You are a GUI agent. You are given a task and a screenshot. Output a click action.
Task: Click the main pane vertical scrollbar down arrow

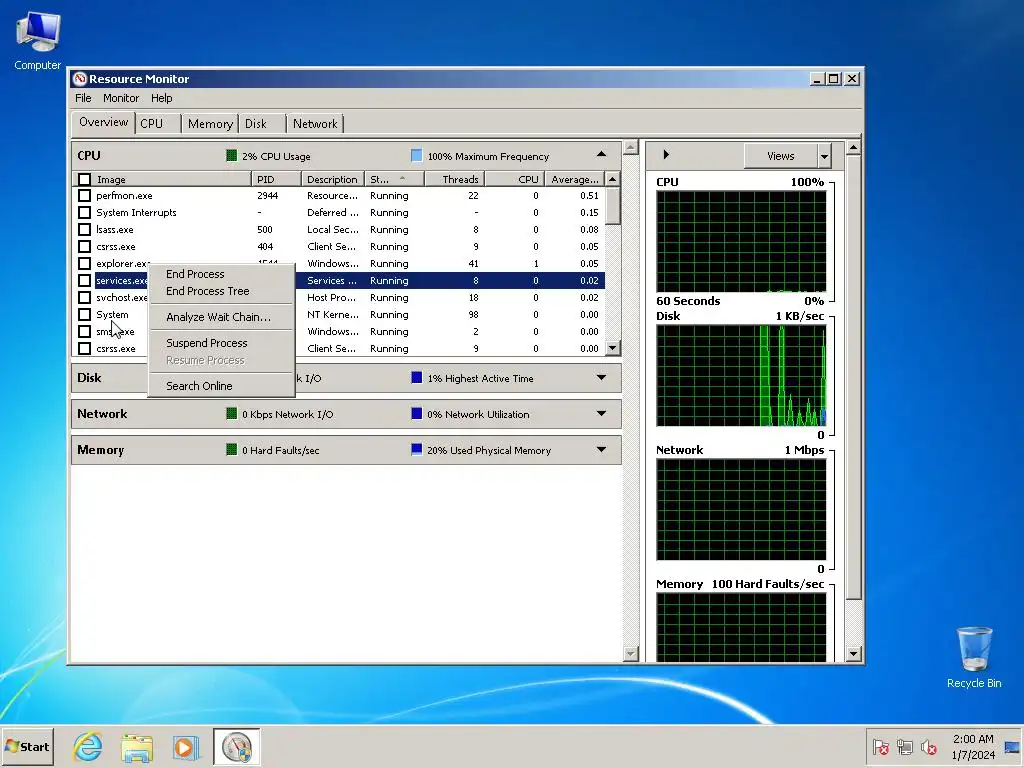630,653
